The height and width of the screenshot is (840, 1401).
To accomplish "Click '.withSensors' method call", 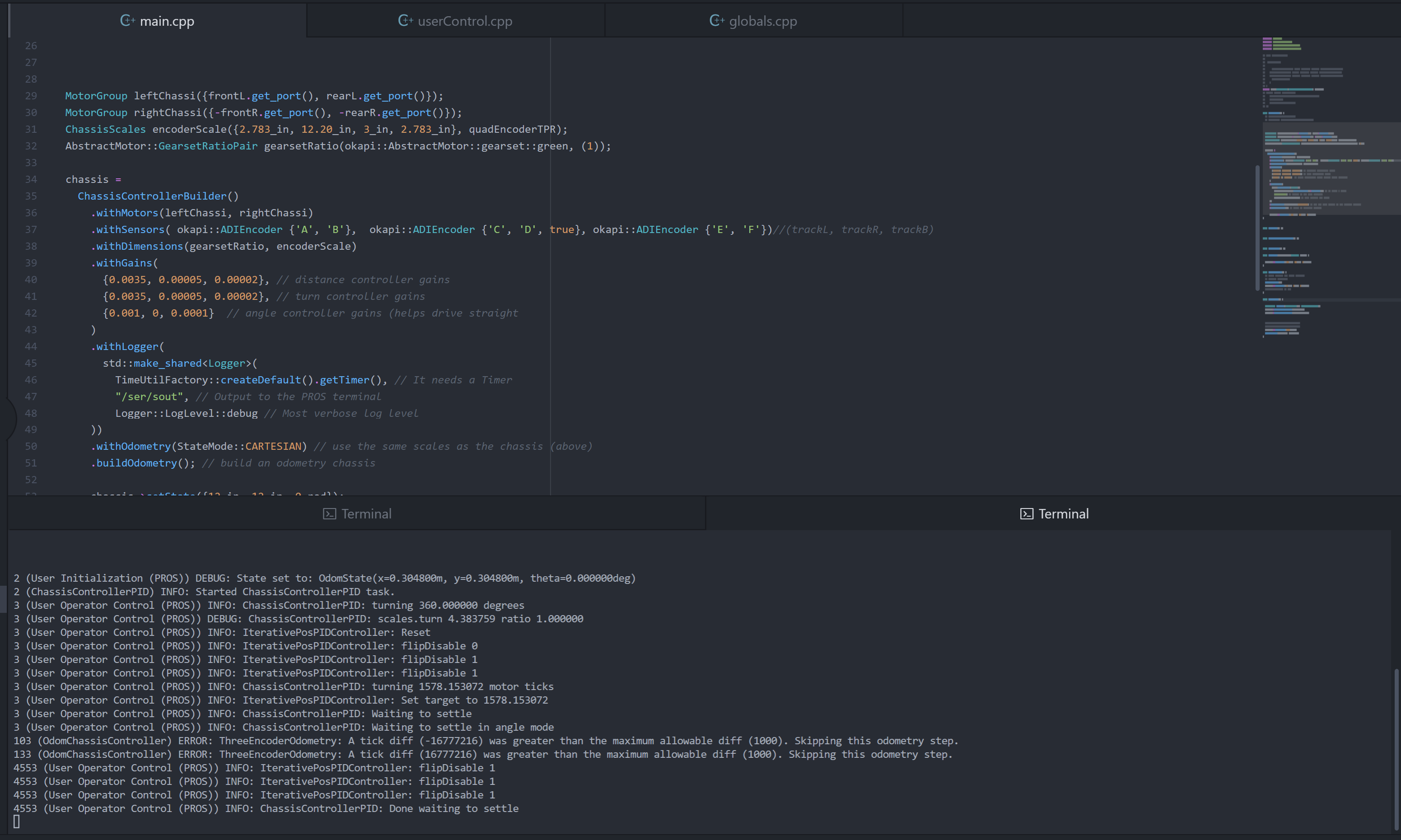I will [x=127, y=229].
